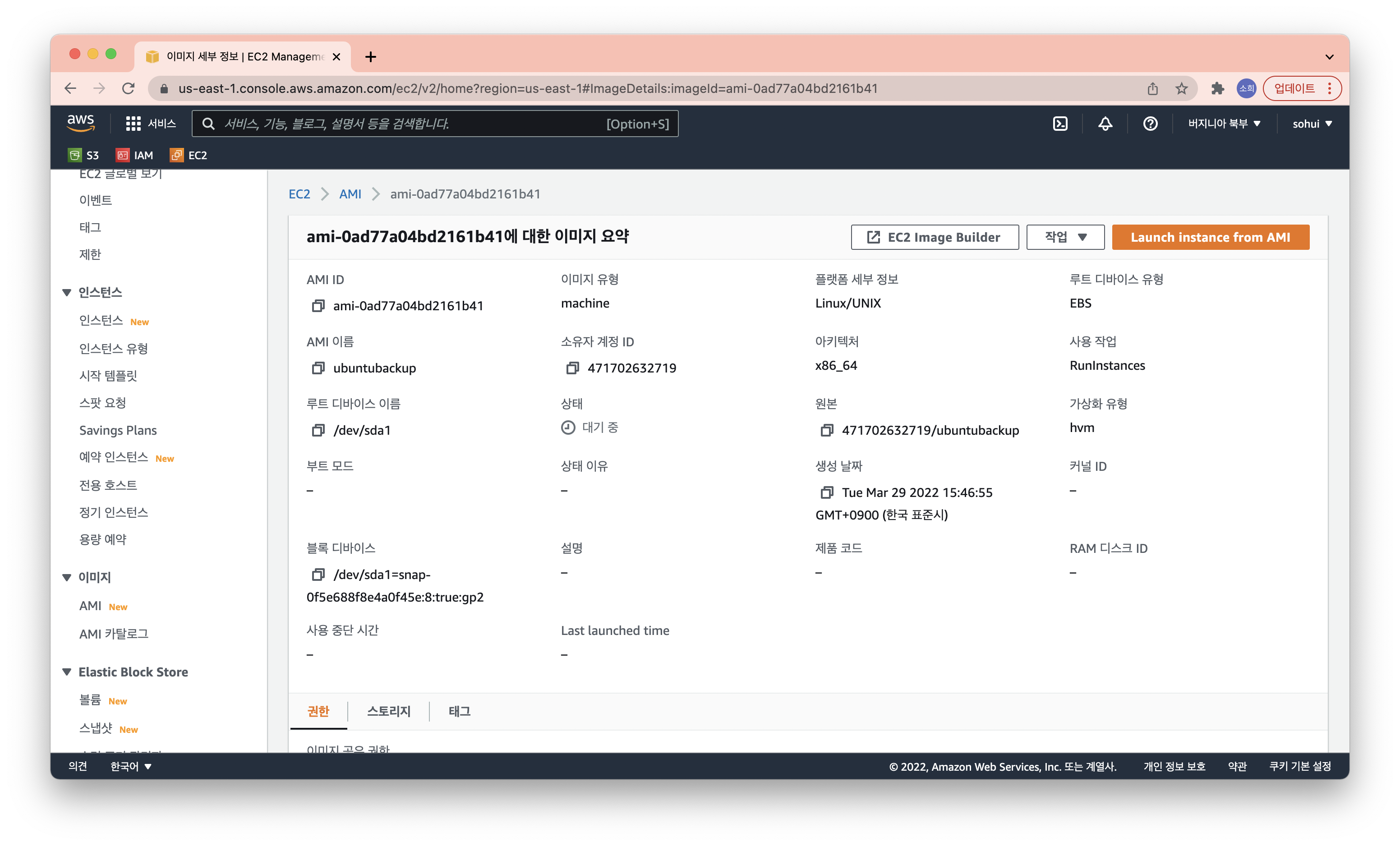Open AWS CloudShell icon in the header
1400x846 pixels.
tap(1060, 124)
